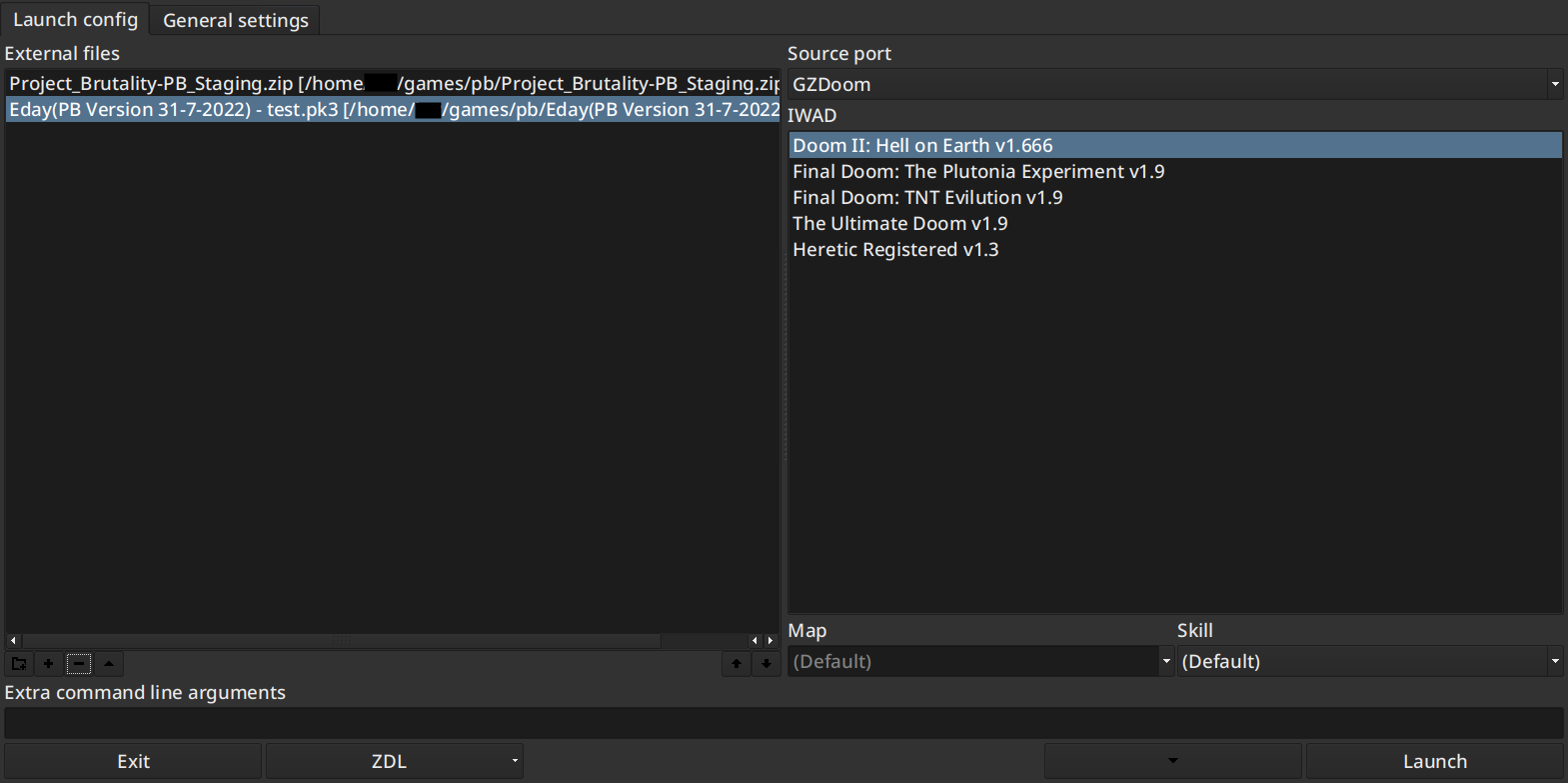
Task: Open the Source port dropdown showing GZDoom
Action: point(1175,84)
